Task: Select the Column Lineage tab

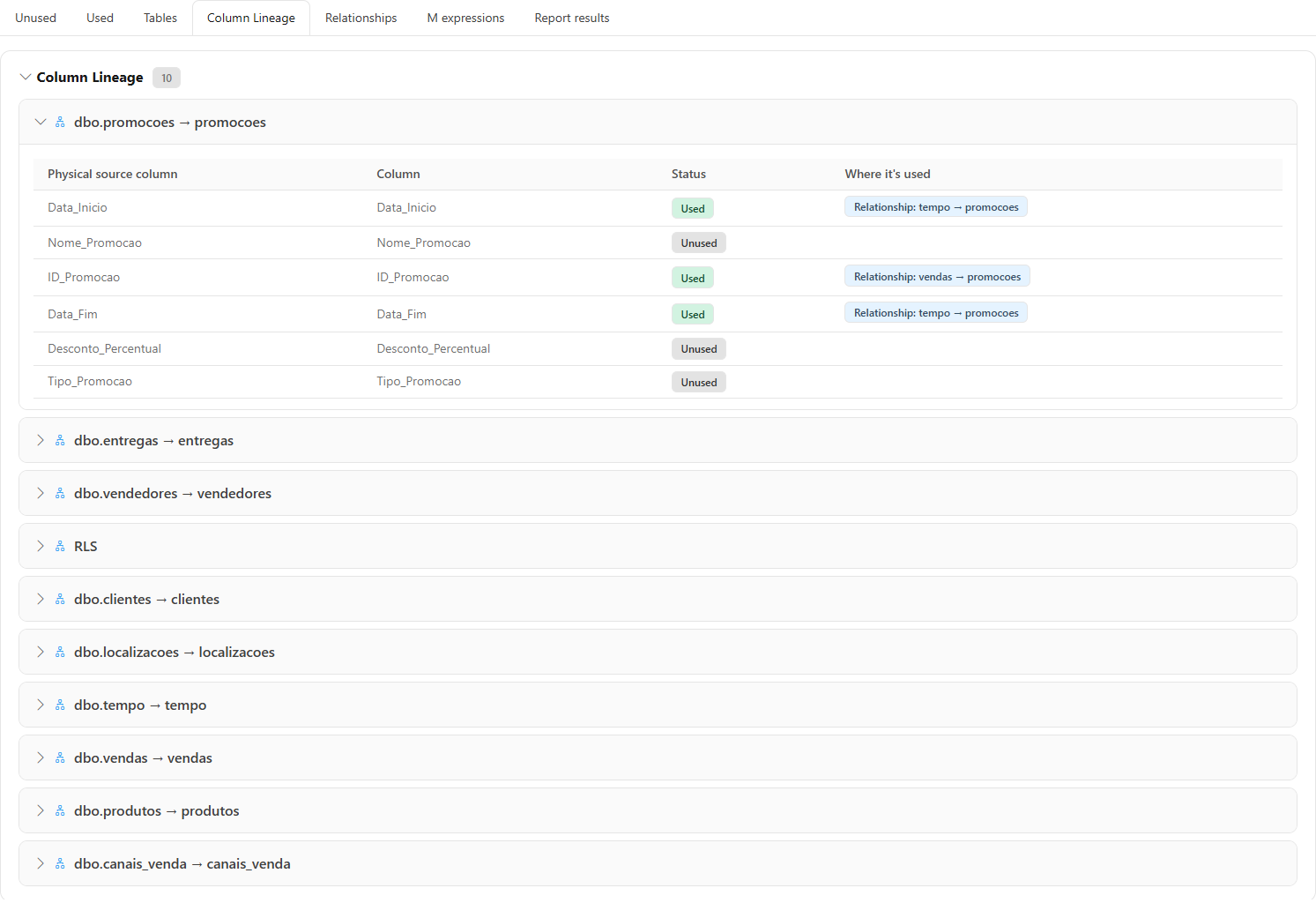Action: click(x=251, y=18)
